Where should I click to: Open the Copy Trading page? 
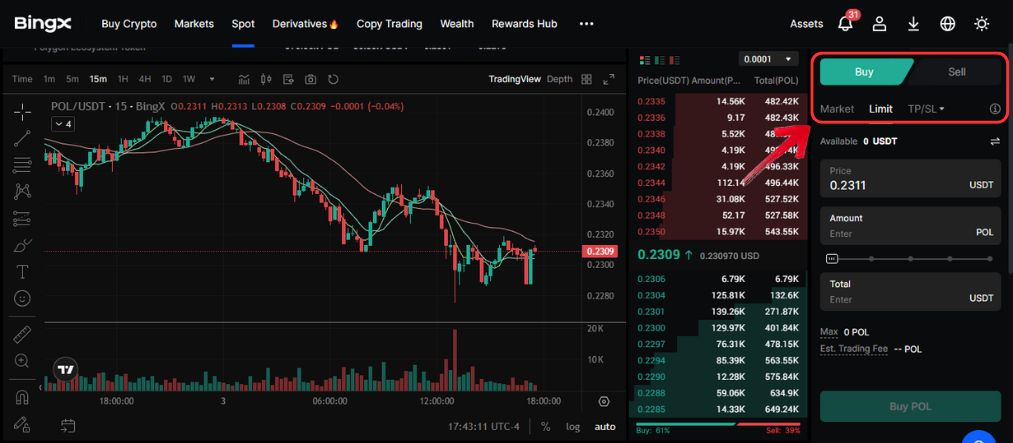click(390, 24)
